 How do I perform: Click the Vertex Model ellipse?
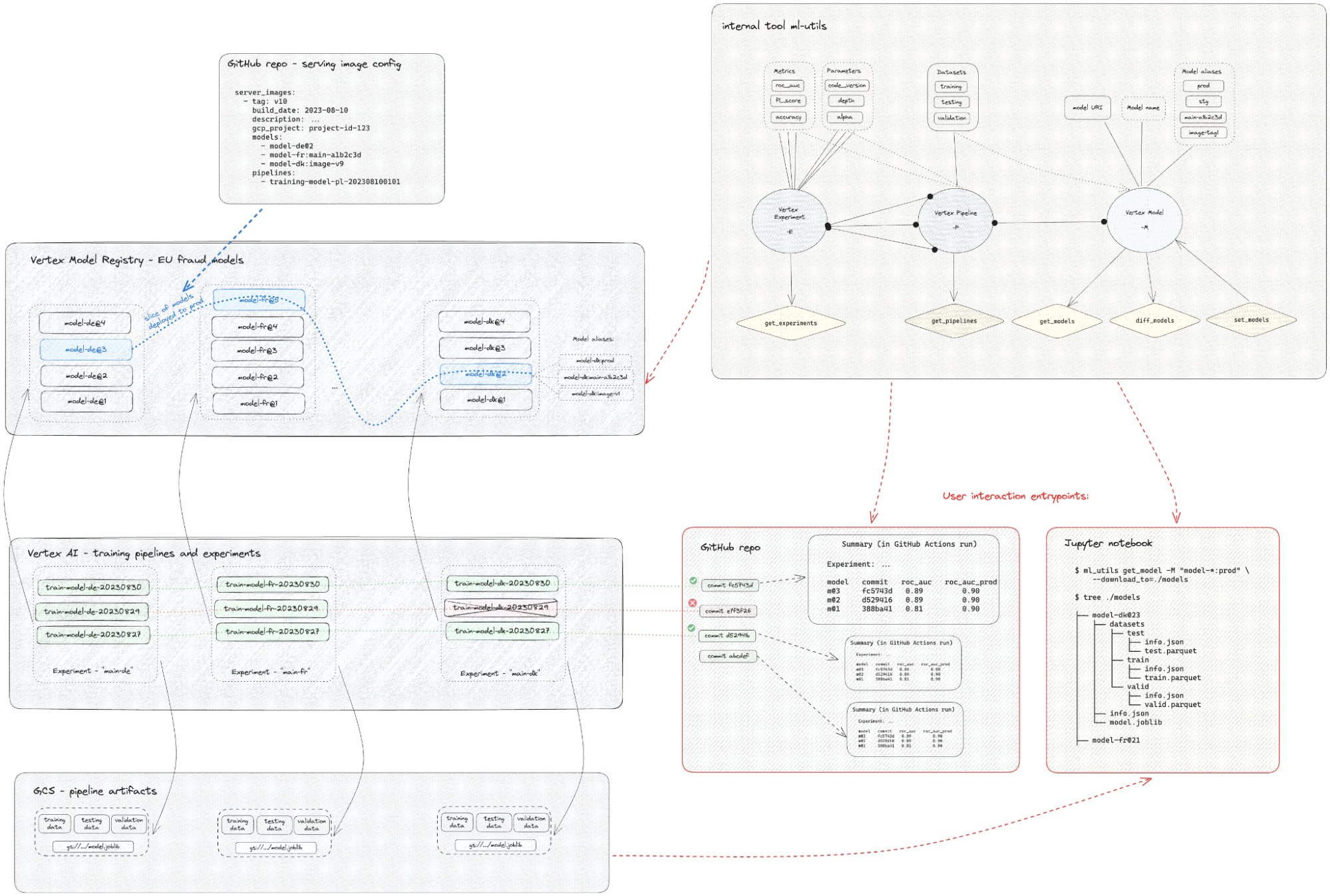click(x=1144, y=220)
